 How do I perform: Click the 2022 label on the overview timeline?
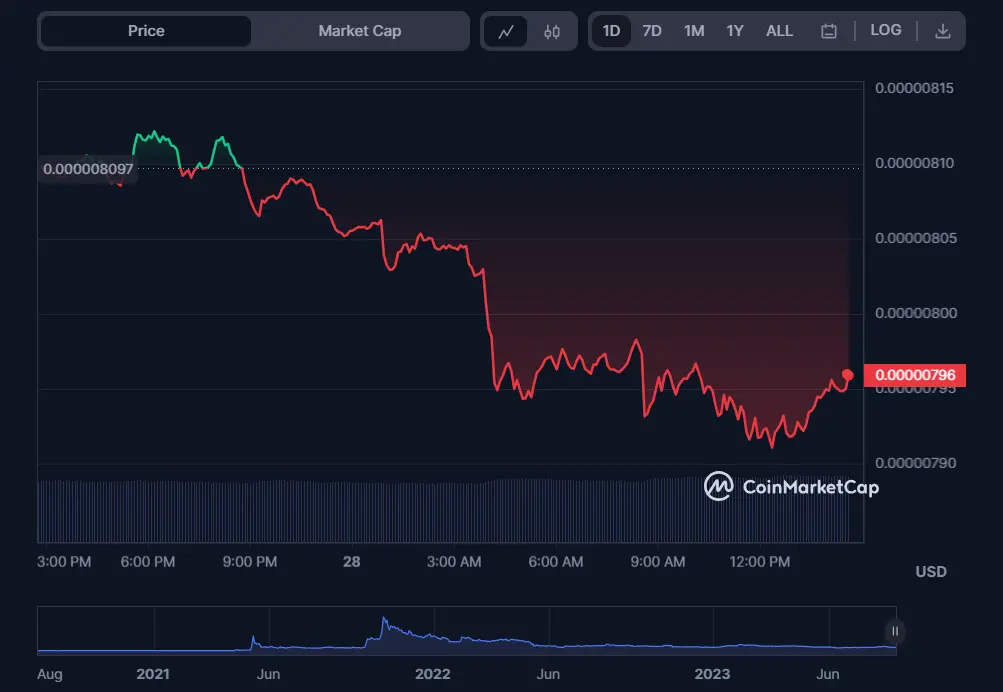(432, 674)
